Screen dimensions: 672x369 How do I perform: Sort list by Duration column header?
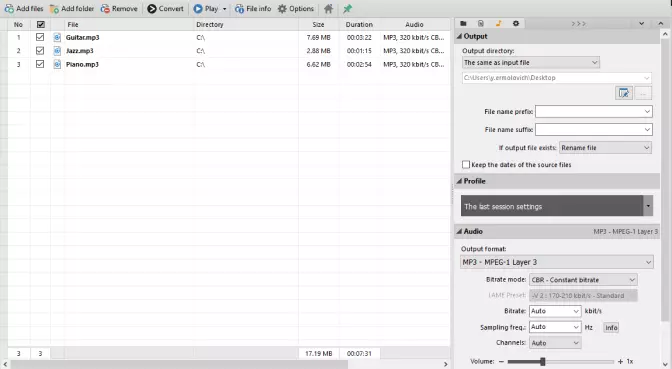pos(359,24)
